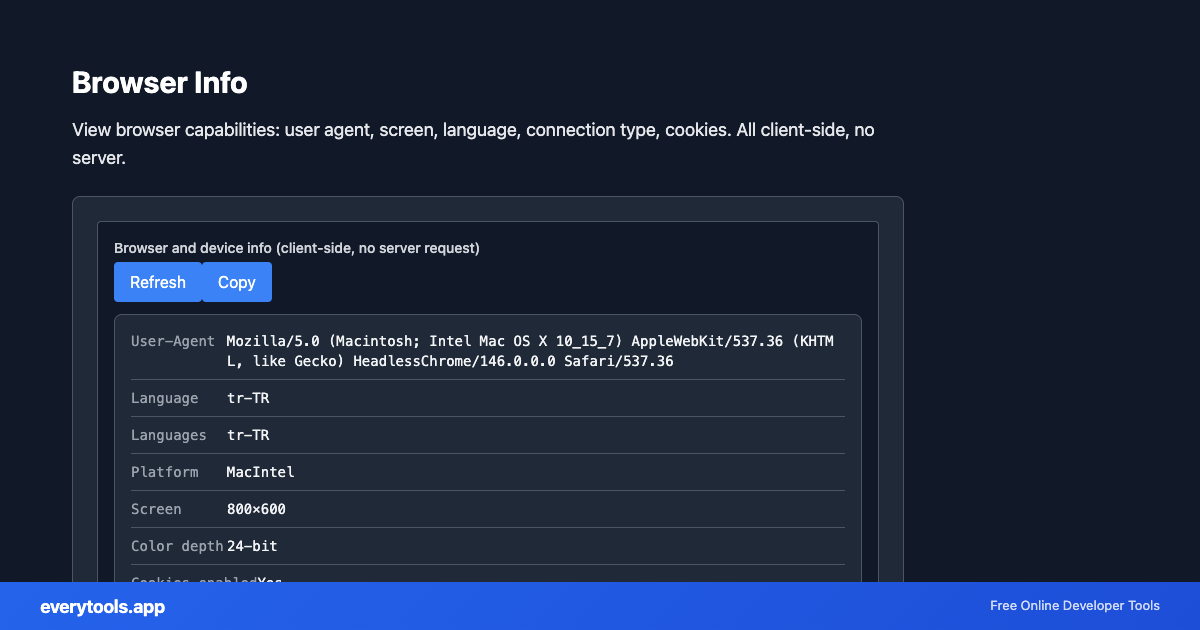Click the User-Agent label
Screen dimensions: 1200x630
(x=172, y=341)
